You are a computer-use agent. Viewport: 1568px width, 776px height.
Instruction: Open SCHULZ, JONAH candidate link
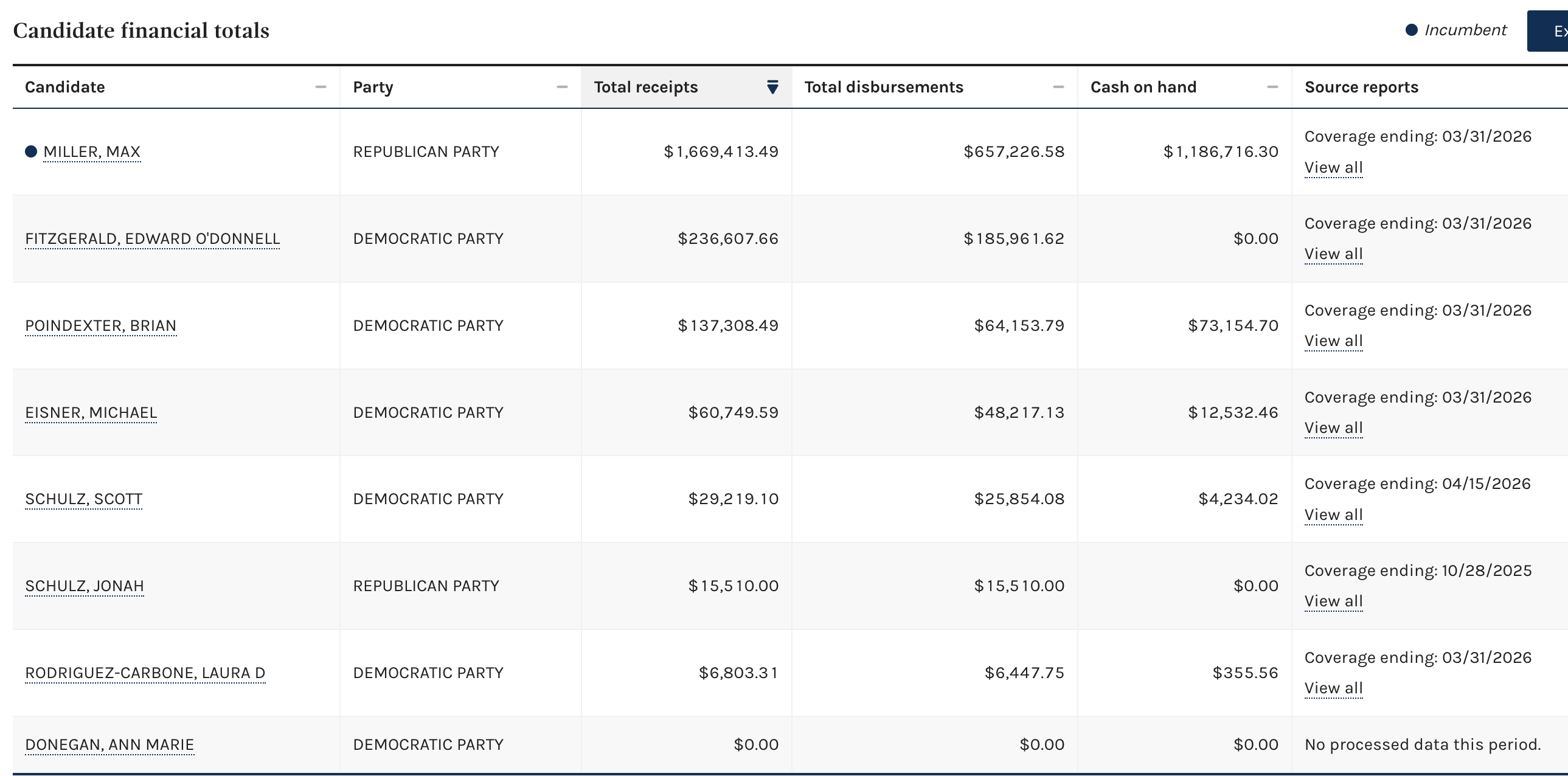pyautogui.click(x=84, y=586)
